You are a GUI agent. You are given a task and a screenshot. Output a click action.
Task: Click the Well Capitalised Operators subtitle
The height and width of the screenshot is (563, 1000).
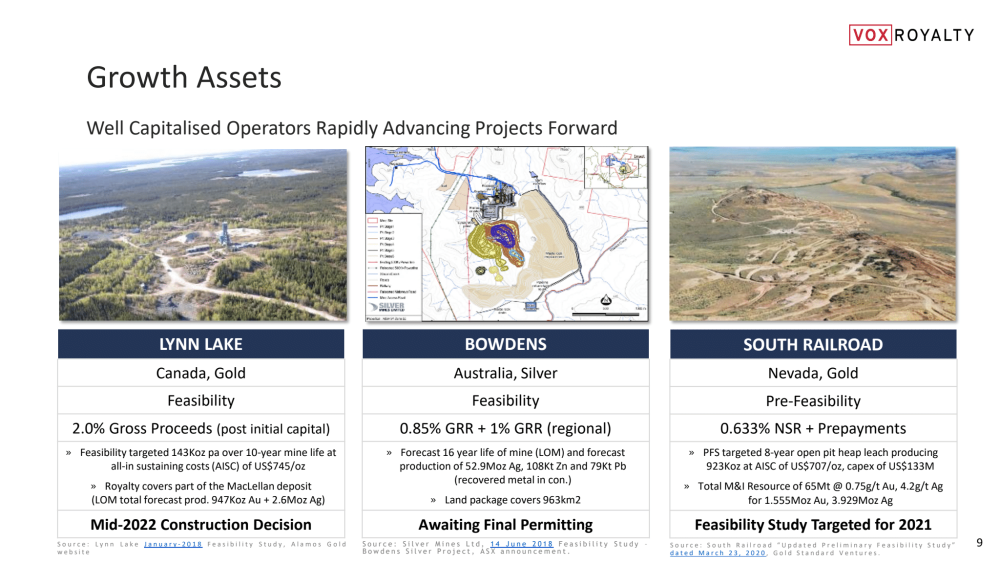click(x=352, y=128)
